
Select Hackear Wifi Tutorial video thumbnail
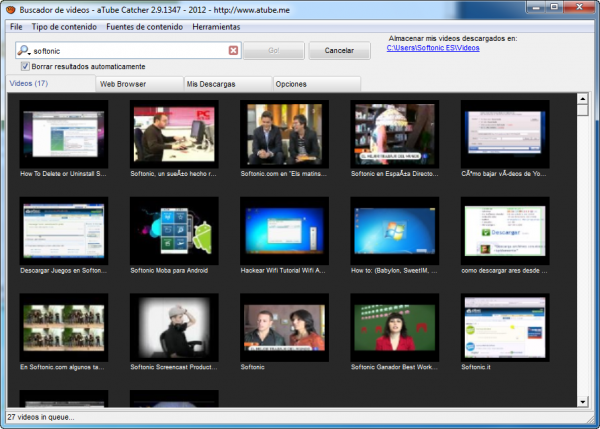pos(284,230)
